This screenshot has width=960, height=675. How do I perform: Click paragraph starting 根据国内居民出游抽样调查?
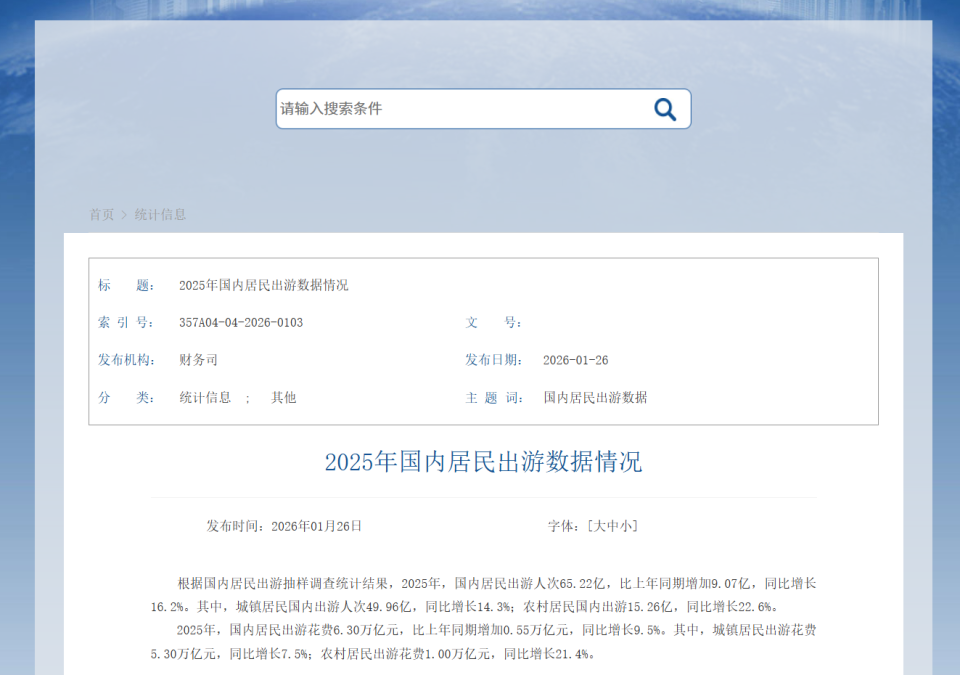[x=483, y=594]
